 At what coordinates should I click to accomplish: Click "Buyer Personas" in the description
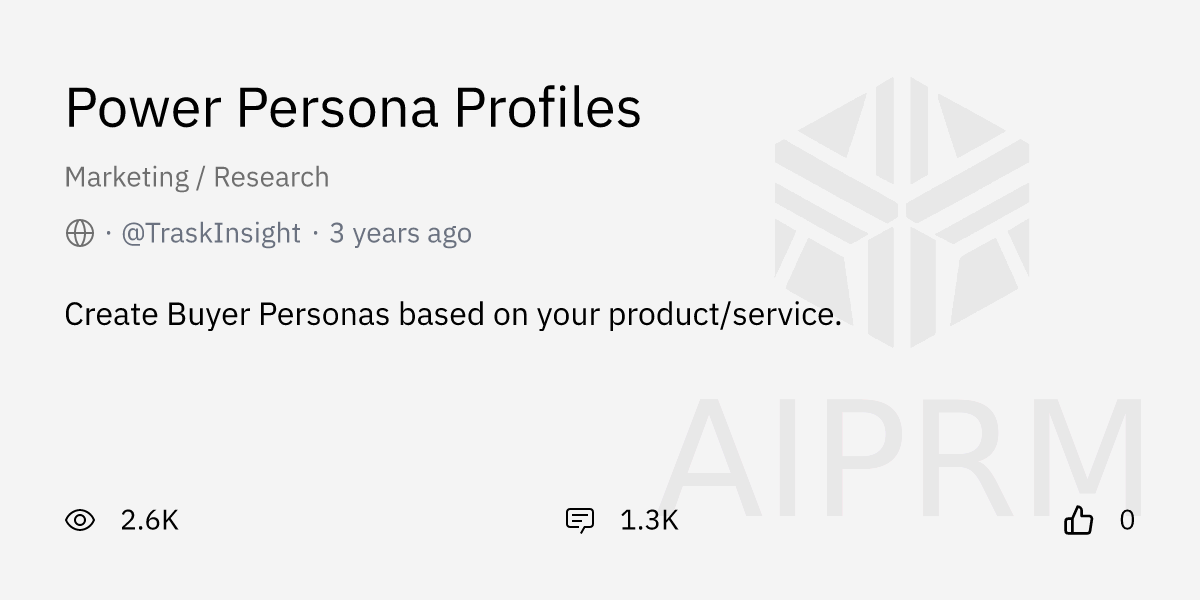tap(280, 315)
